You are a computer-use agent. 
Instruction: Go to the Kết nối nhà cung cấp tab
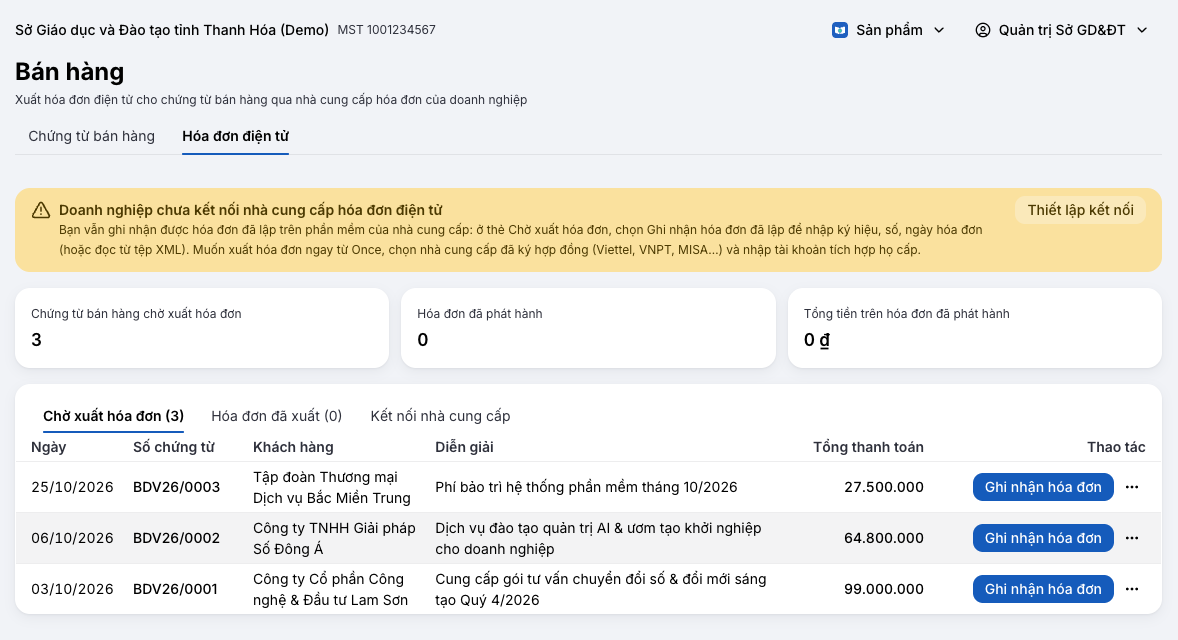(x=440, y=416)
